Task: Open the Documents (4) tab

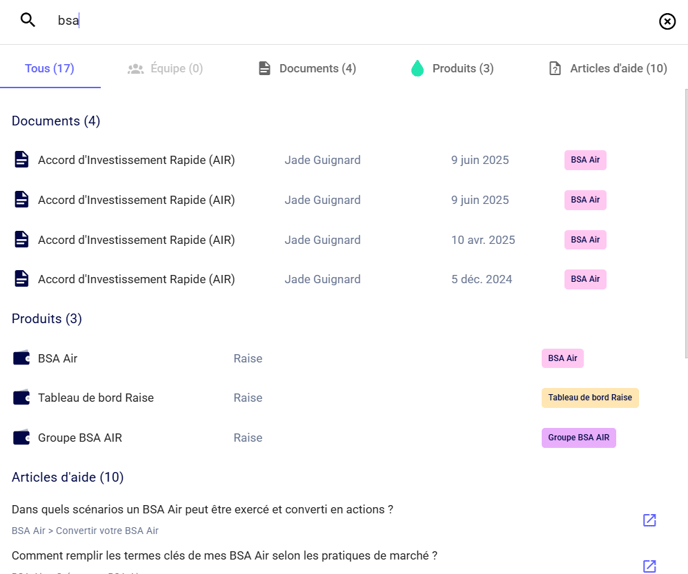Action: click(307, 69)
